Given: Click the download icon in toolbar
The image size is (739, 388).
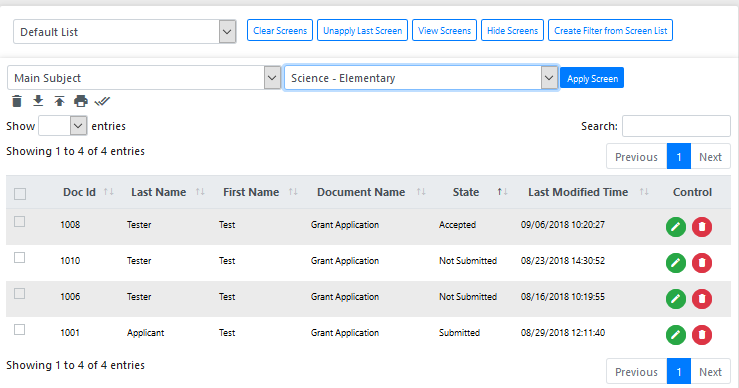Looking at the screenshot, I should 38,101.
